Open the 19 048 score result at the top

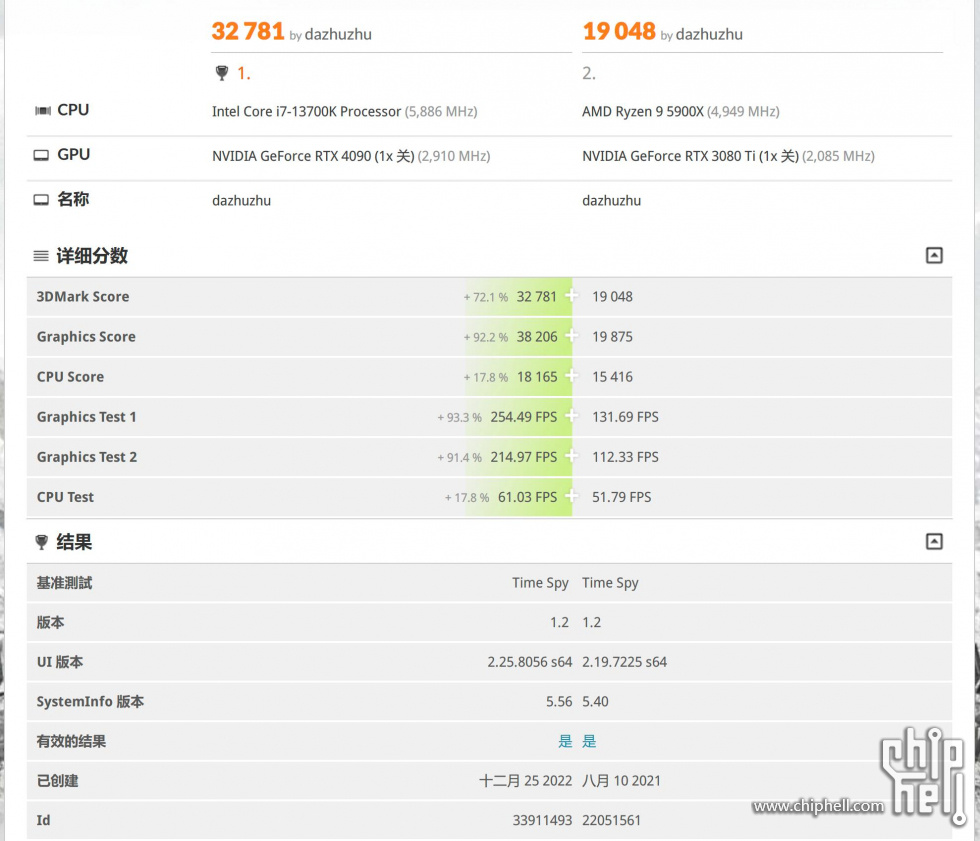[x=619, y=31]
